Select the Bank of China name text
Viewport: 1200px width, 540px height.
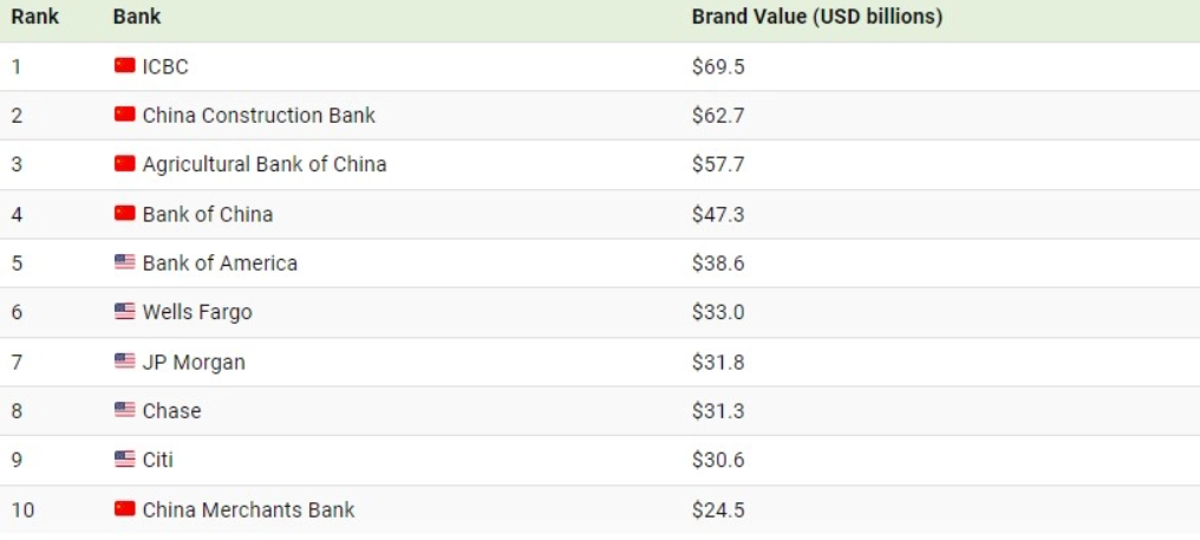[x=207, y=214]
